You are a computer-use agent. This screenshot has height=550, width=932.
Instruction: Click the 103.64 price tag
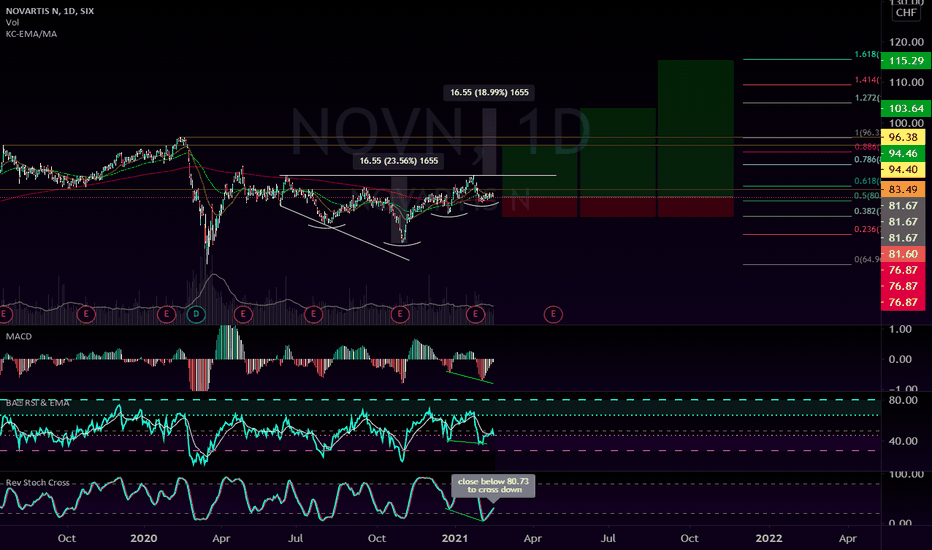click(906, 108)
